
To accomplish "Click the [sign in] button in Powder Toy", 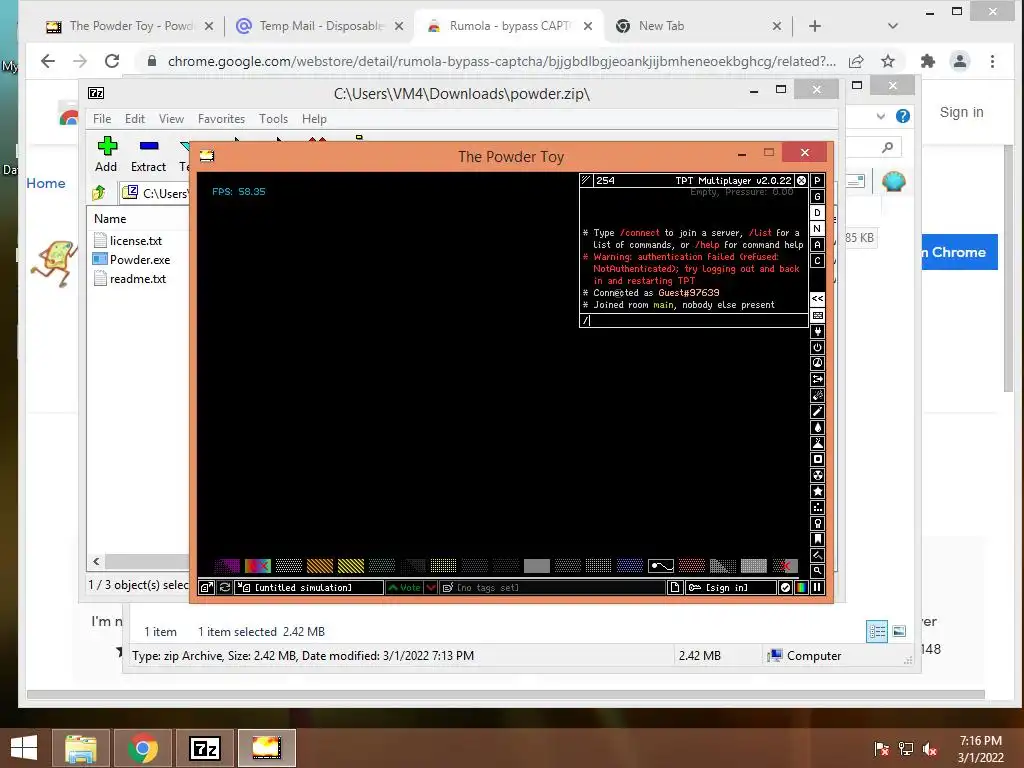I will coord(730,588).
